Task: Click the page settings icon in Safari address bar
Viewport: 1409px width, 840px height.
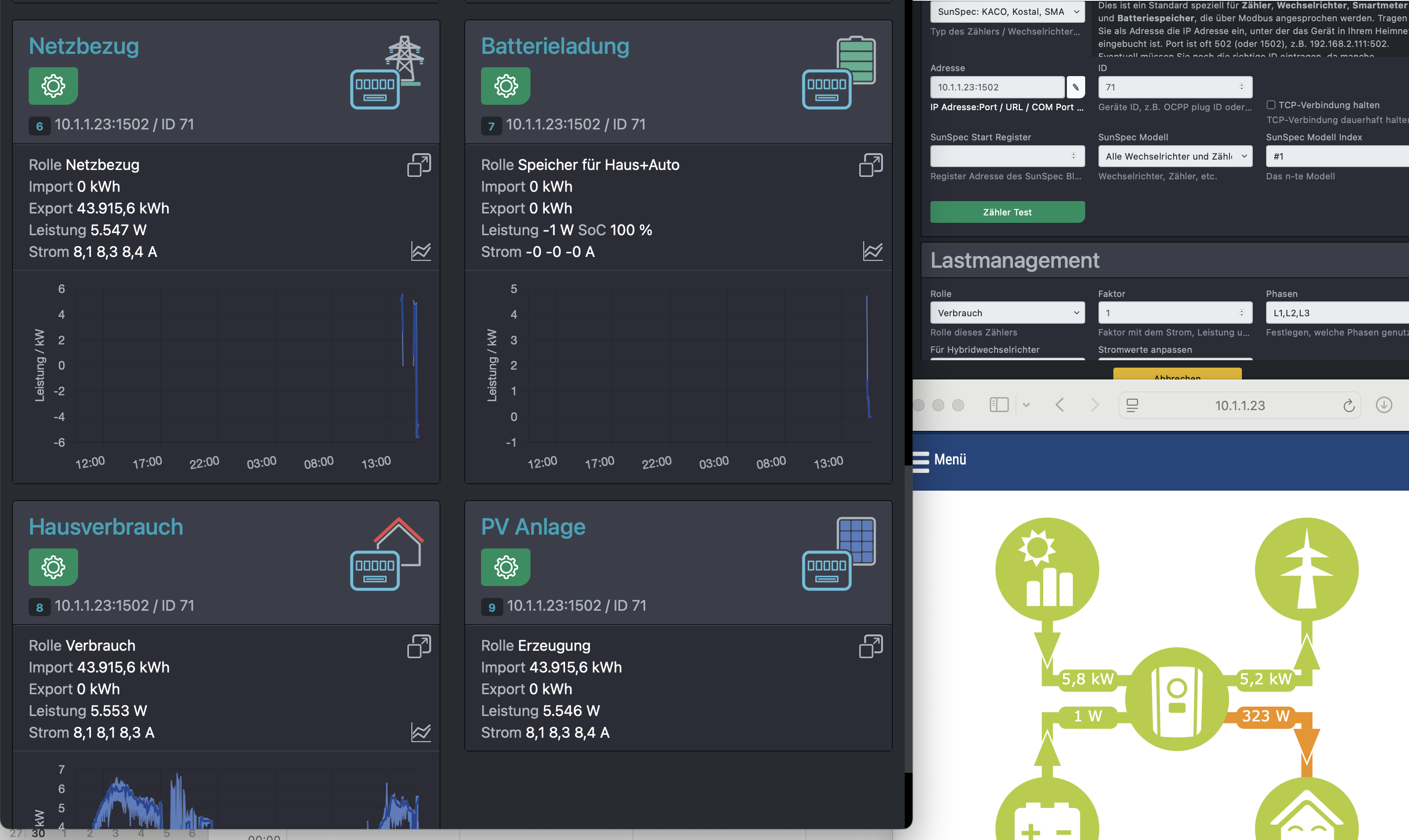Action: tap(1132, 405)
